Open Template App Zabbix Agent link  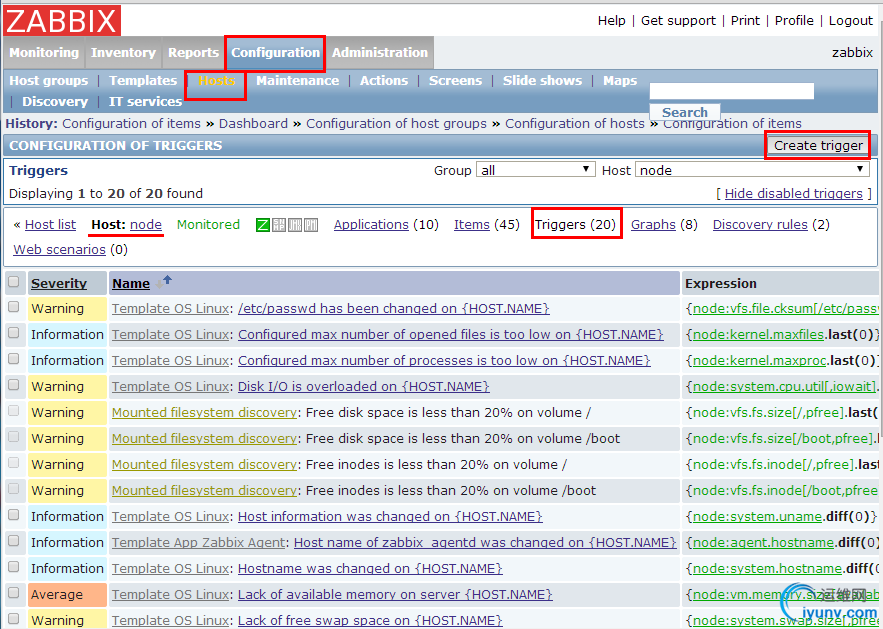(x=198, y=543)
